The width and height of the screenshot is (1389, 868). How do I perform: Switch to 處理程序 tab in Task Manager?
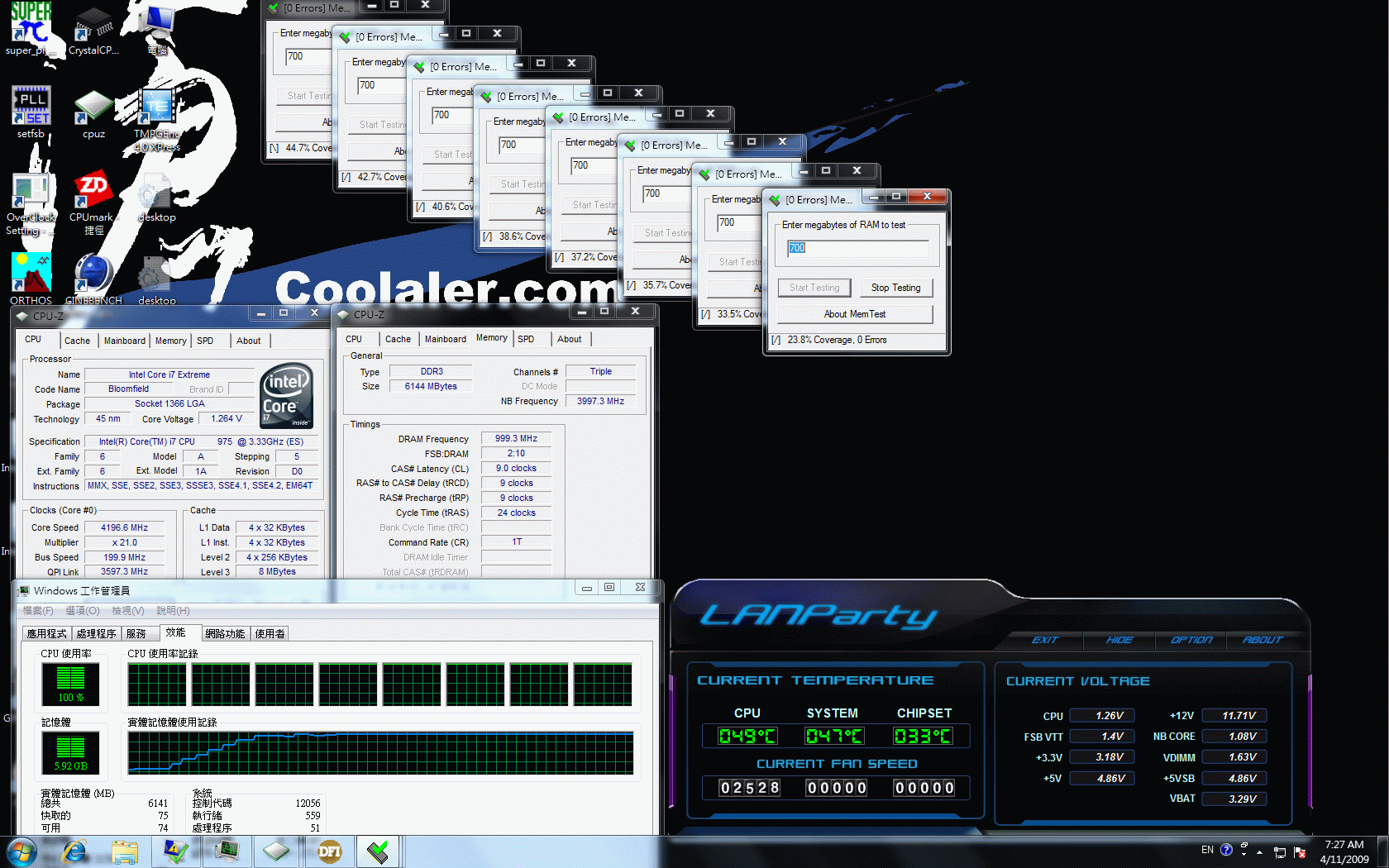click(x=96, y=634)
